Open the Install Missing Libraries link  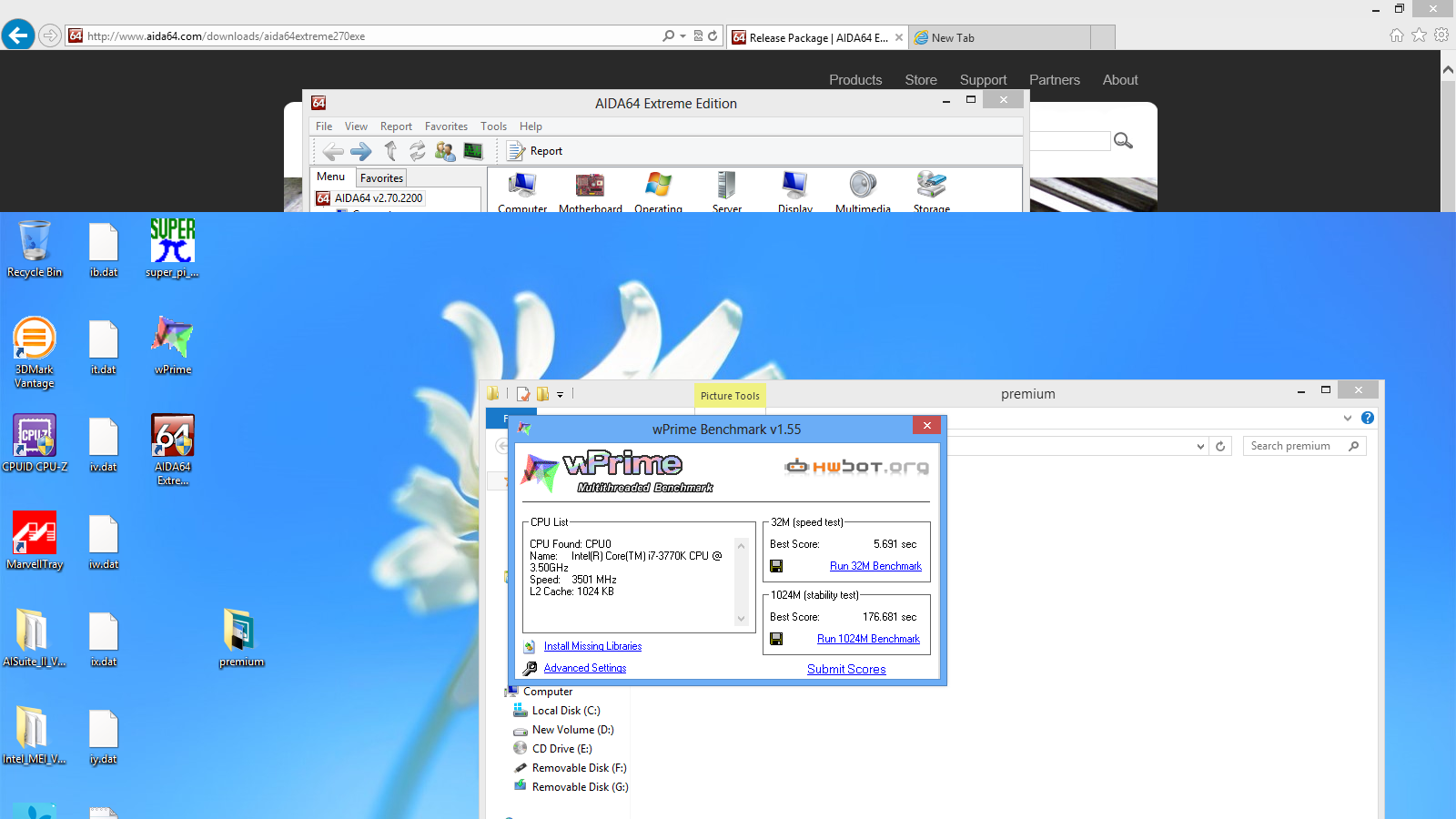tap(592, 646)
